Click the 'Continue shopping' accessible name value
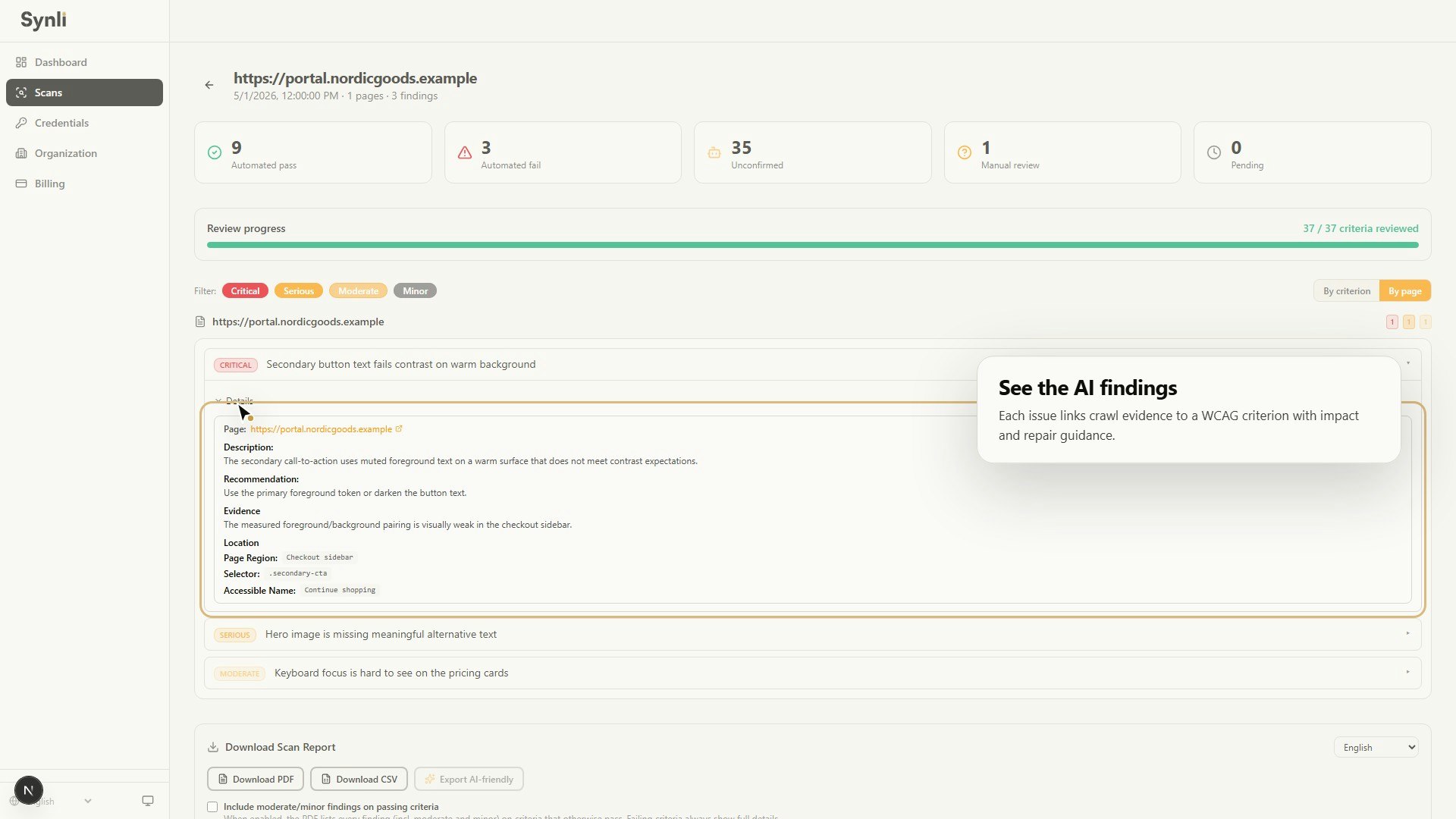Screen dimensions: 1456x819 click(x=340, y=590)
